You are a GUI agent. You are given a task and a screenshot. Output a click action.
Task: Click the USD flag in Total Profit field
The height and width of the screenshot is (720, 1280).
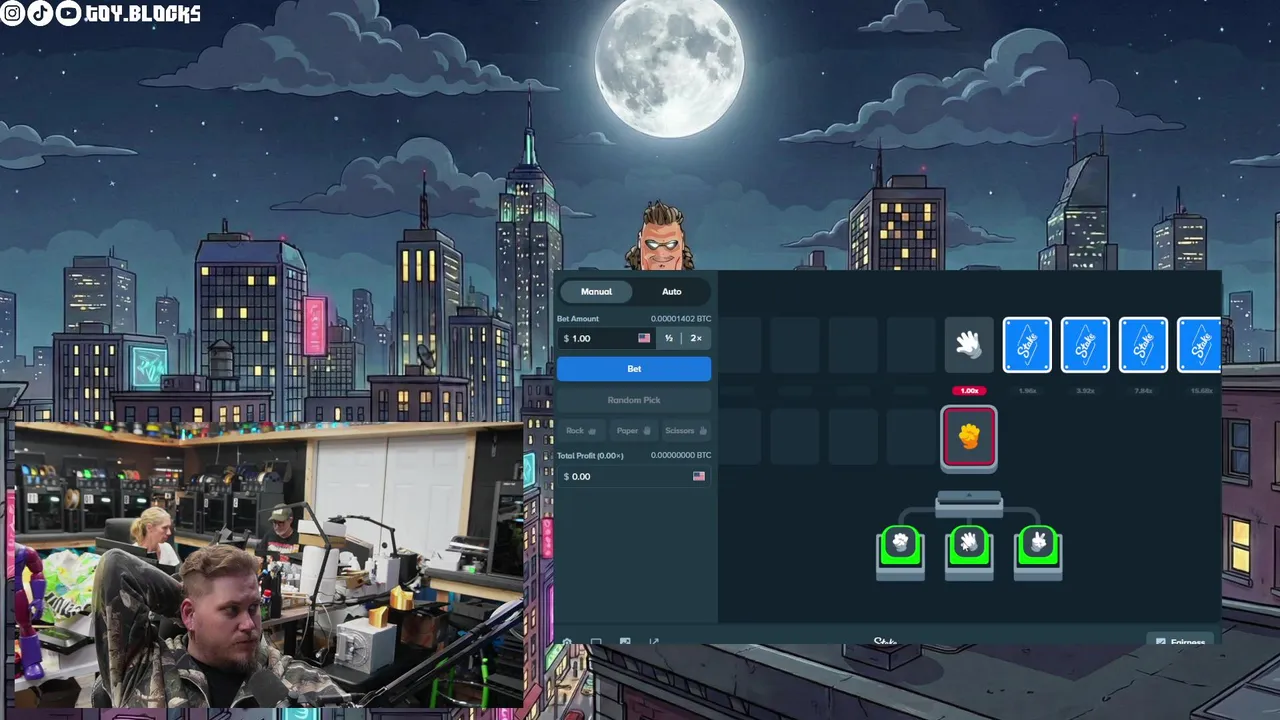699,476
